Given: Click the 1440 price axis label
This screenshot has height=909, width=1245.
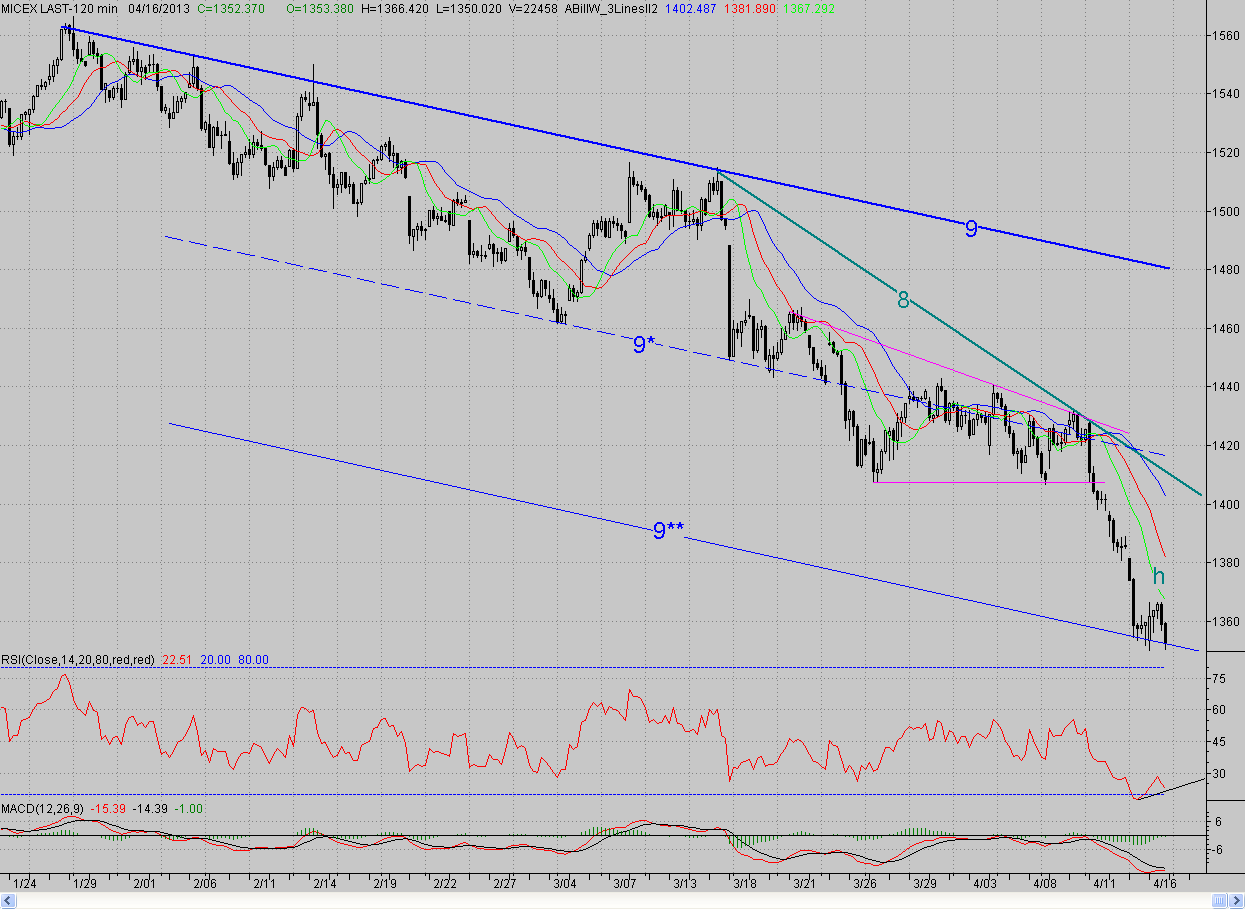Looking at the screenshot, I should coord(1227,387).
